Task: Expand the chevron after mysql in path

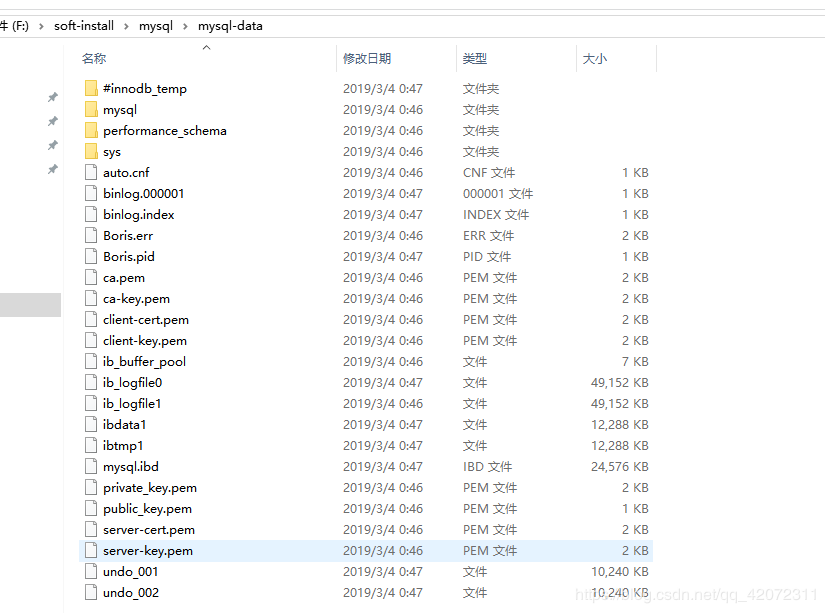Action: click(185, 26)
